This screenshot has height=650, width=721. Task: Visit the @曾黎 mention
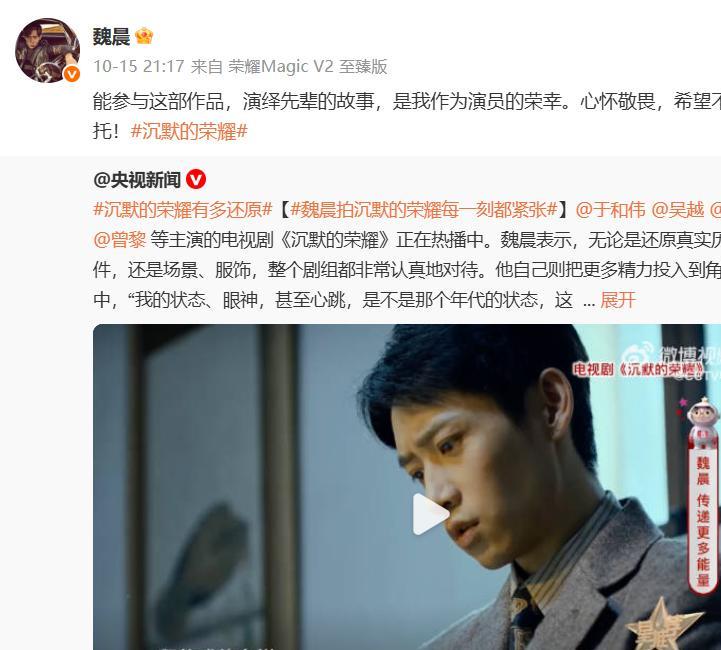pyautogui.click(x=120, y=240)
